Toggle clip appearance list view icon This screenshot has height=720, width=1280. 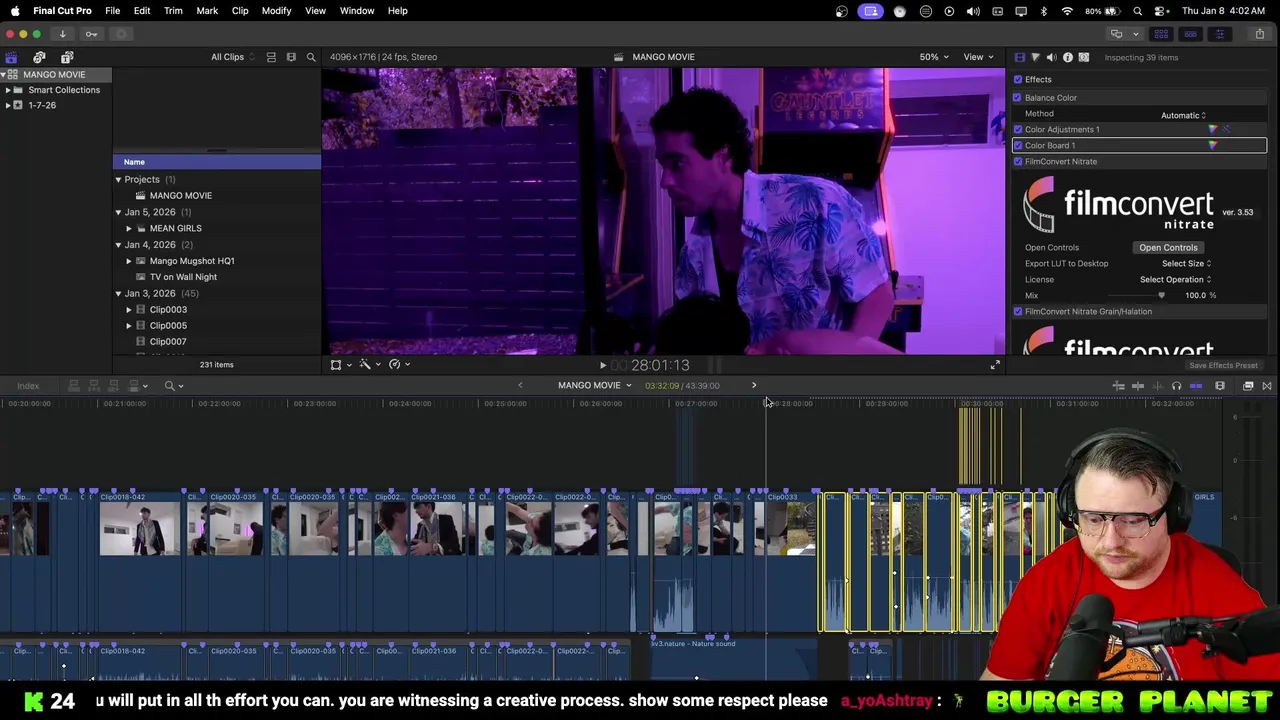271,57
